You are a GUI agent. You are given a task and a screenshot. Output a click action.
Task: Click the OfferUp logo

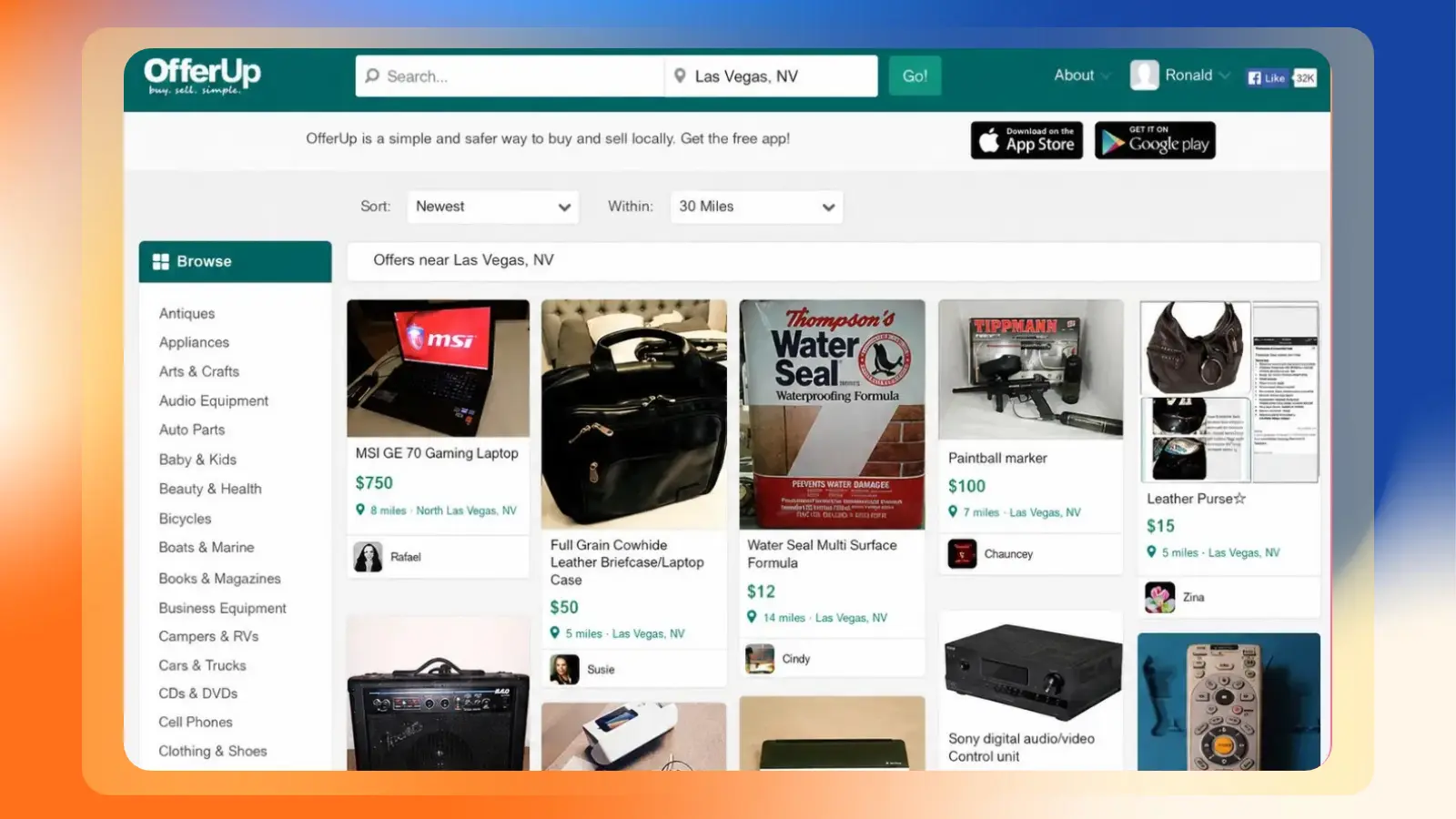tap(202, 75)
